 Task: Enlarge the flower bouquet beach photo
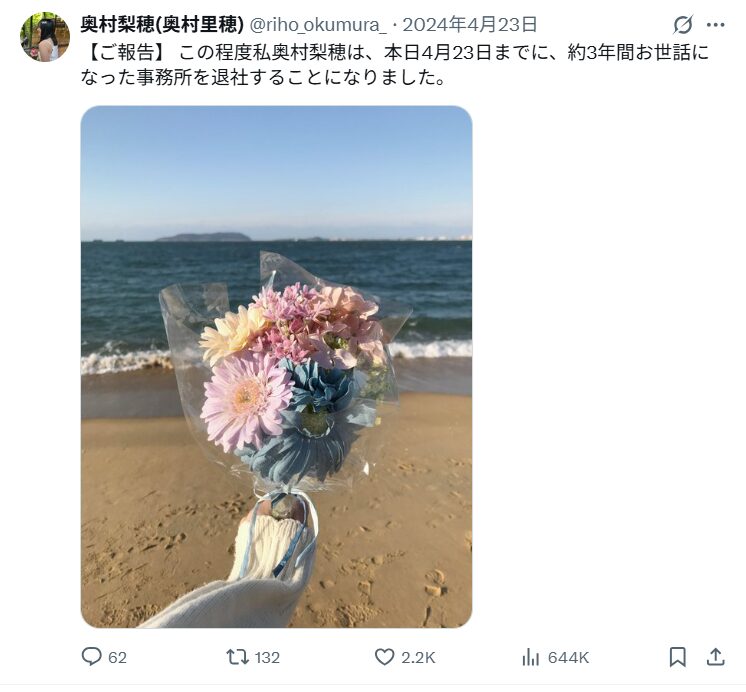[276, 367]
